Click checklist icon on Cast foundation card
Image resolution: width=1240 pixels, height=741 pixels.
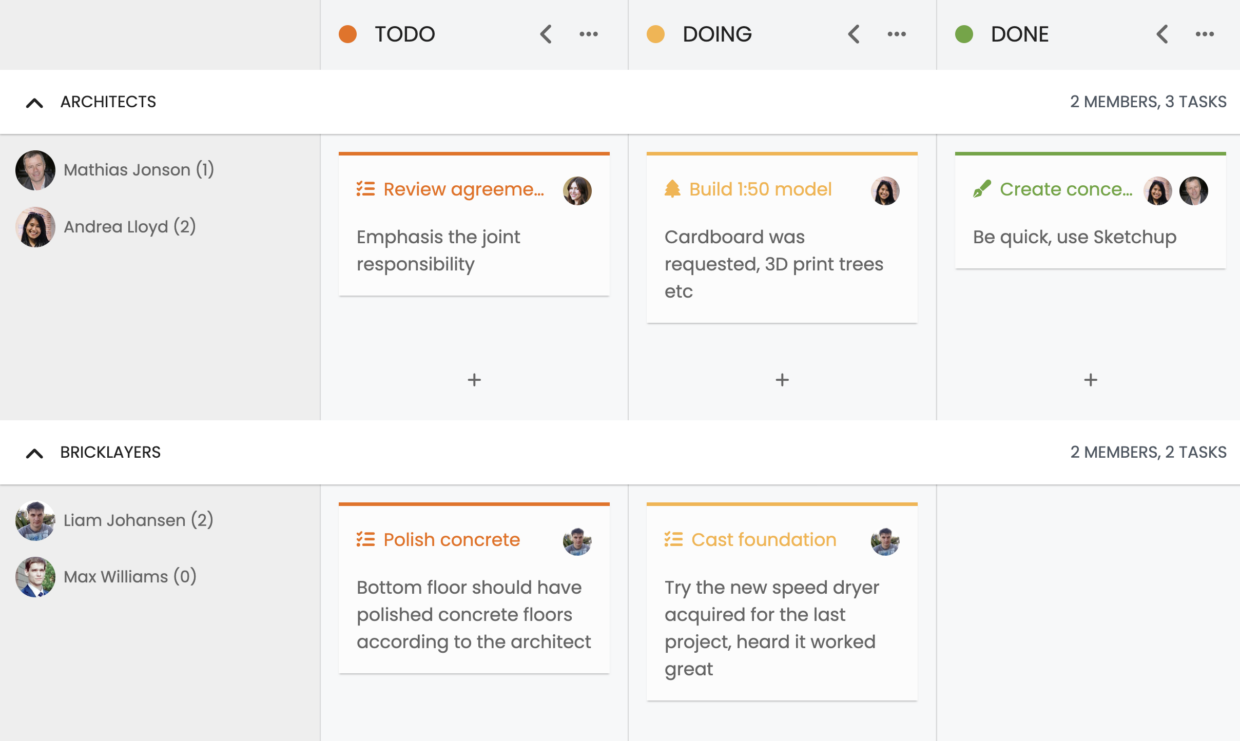[673, 539]
